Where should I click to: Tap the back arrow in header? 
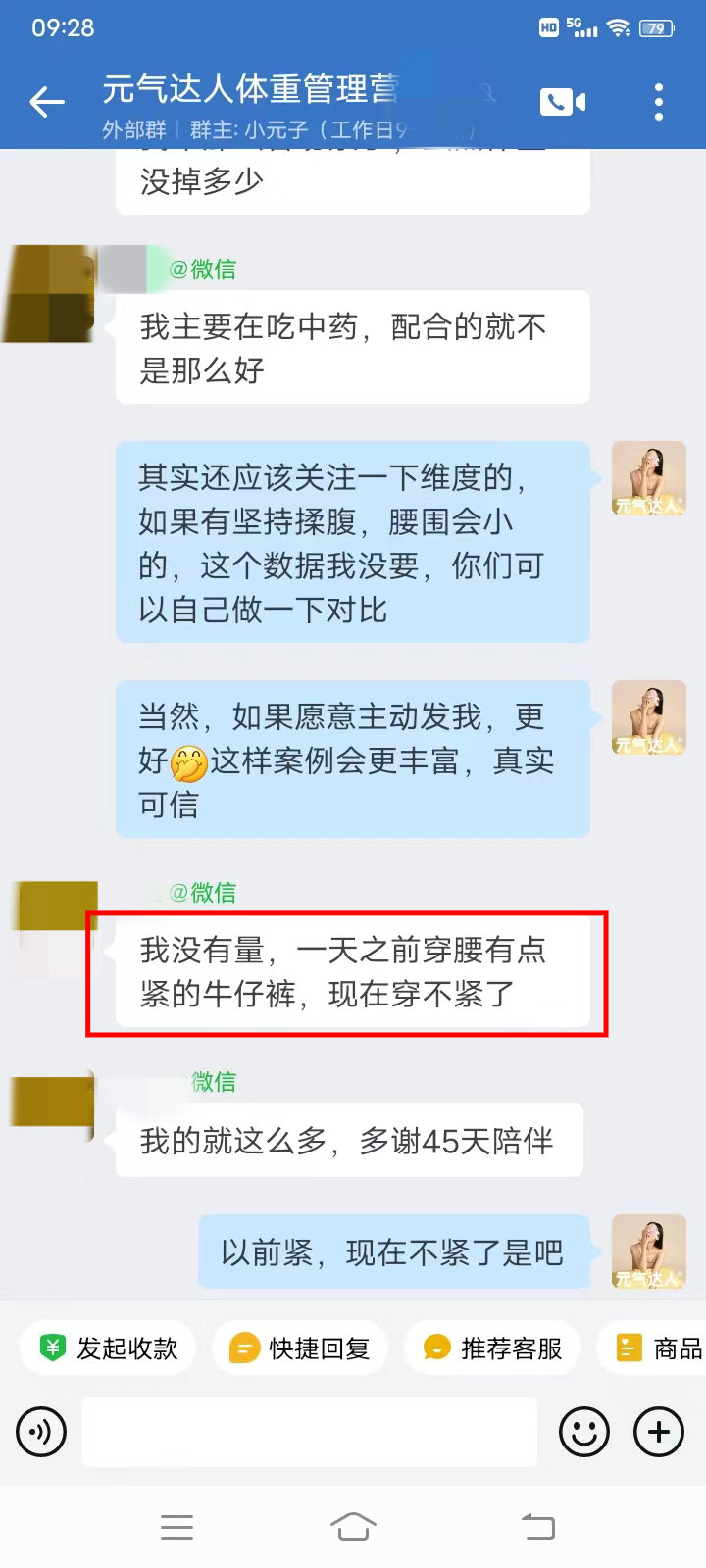tap(46, 101)
